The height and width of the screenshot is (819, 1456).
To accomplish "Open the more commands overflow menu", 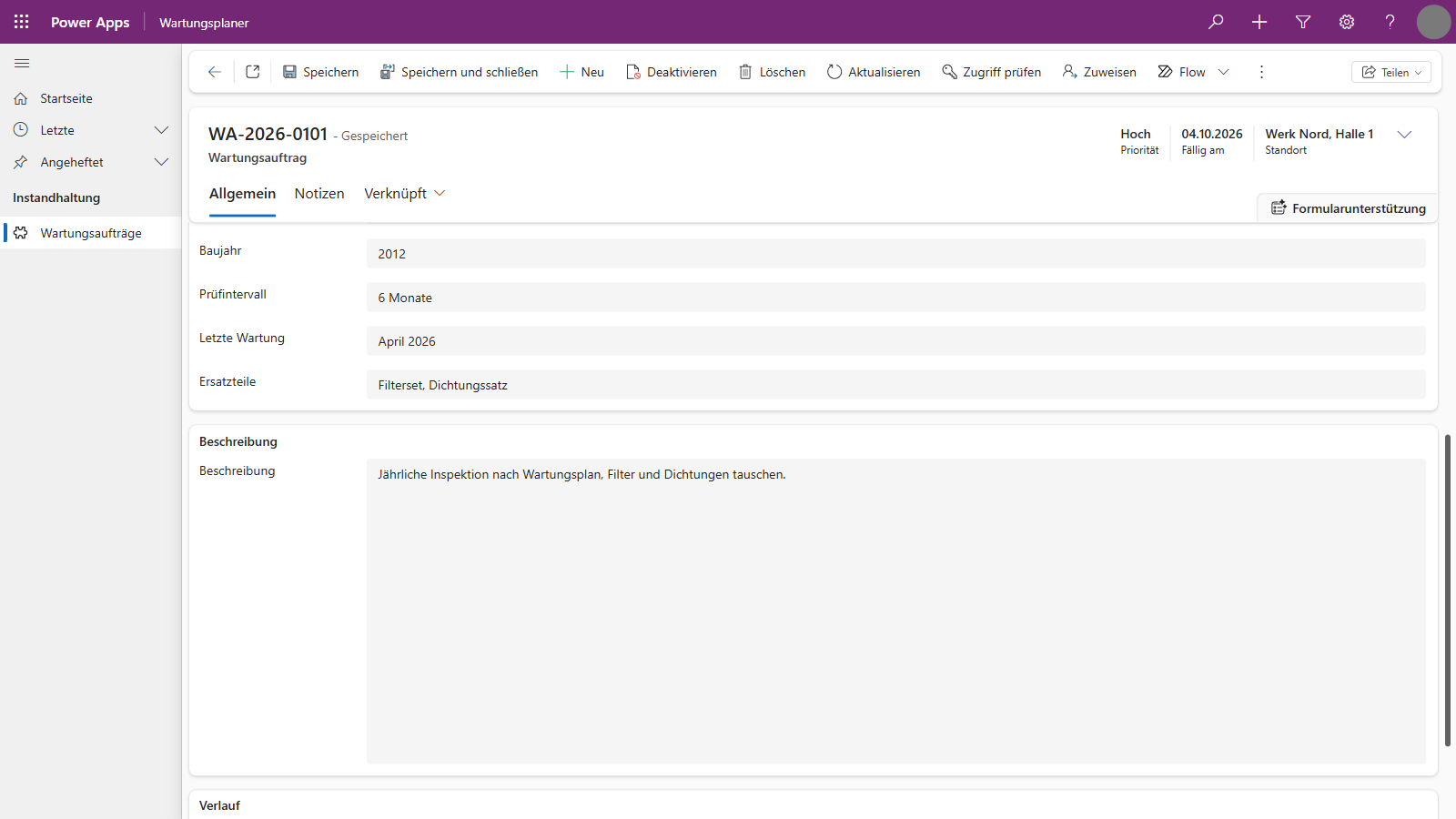I will pyautogui.click(x=1261, y=72).
